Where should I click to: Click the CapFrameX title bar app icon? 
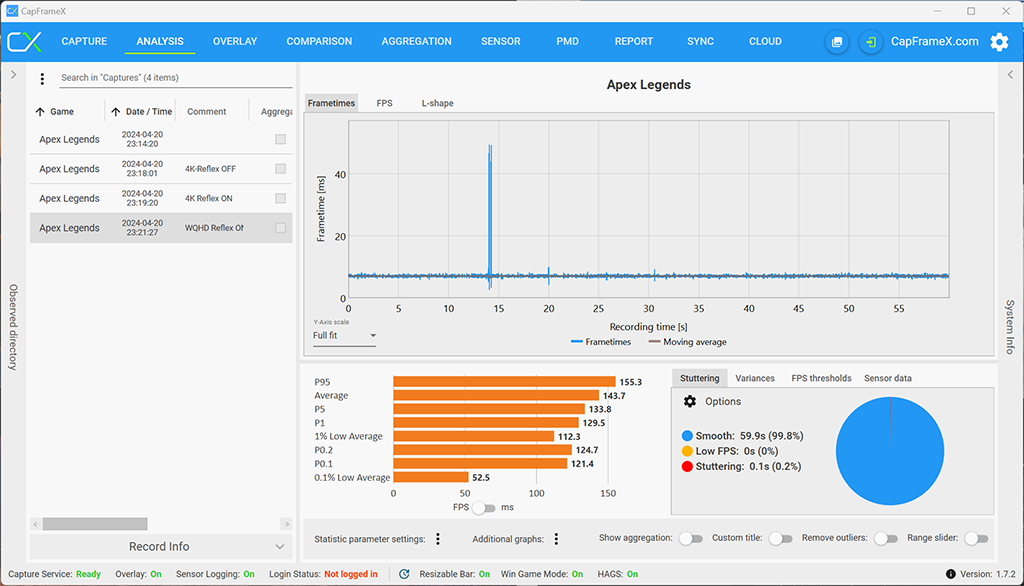[x=12, y=11]
